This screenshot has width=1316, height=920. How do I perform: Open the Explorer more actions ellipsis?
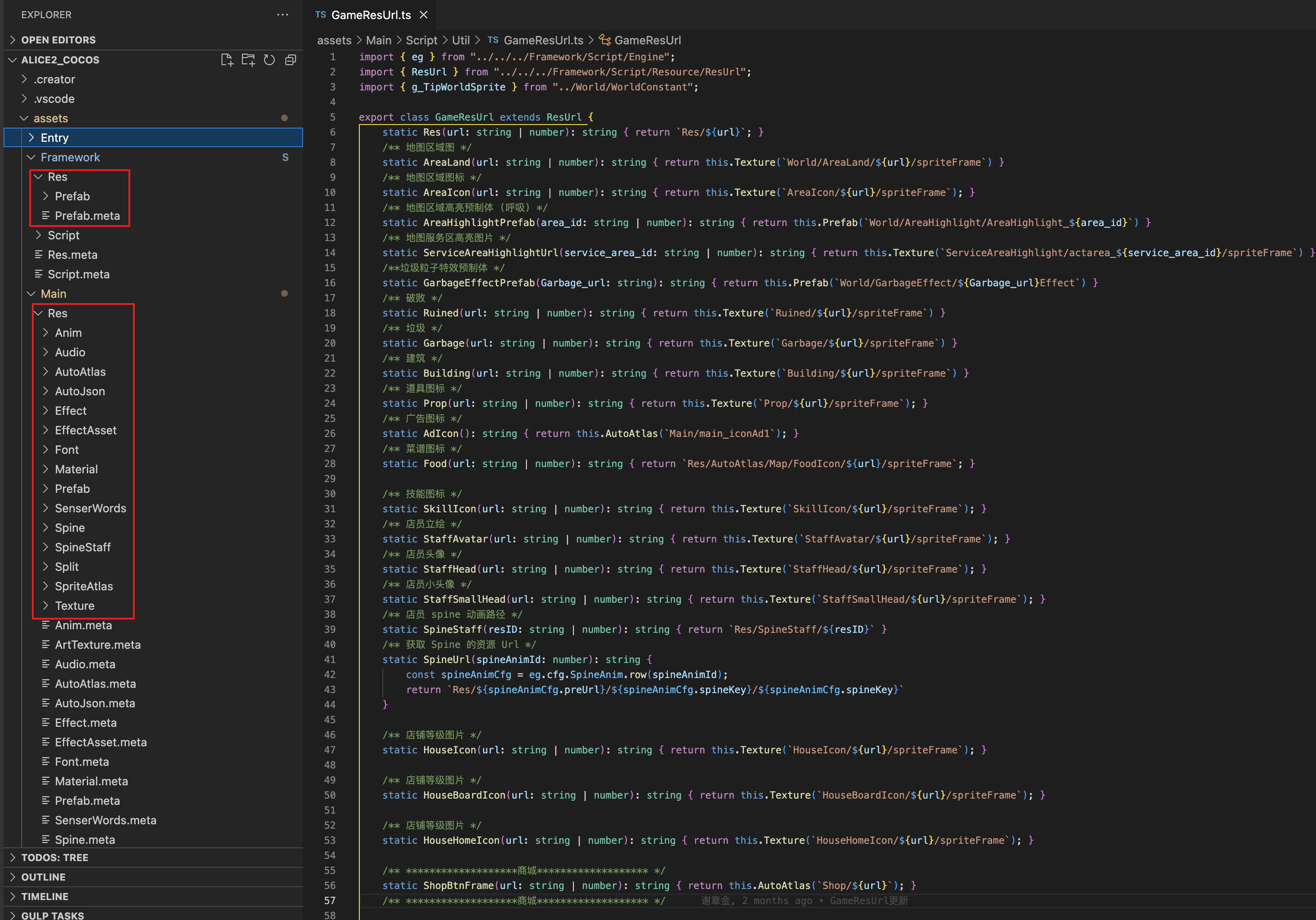coord(283,14)
